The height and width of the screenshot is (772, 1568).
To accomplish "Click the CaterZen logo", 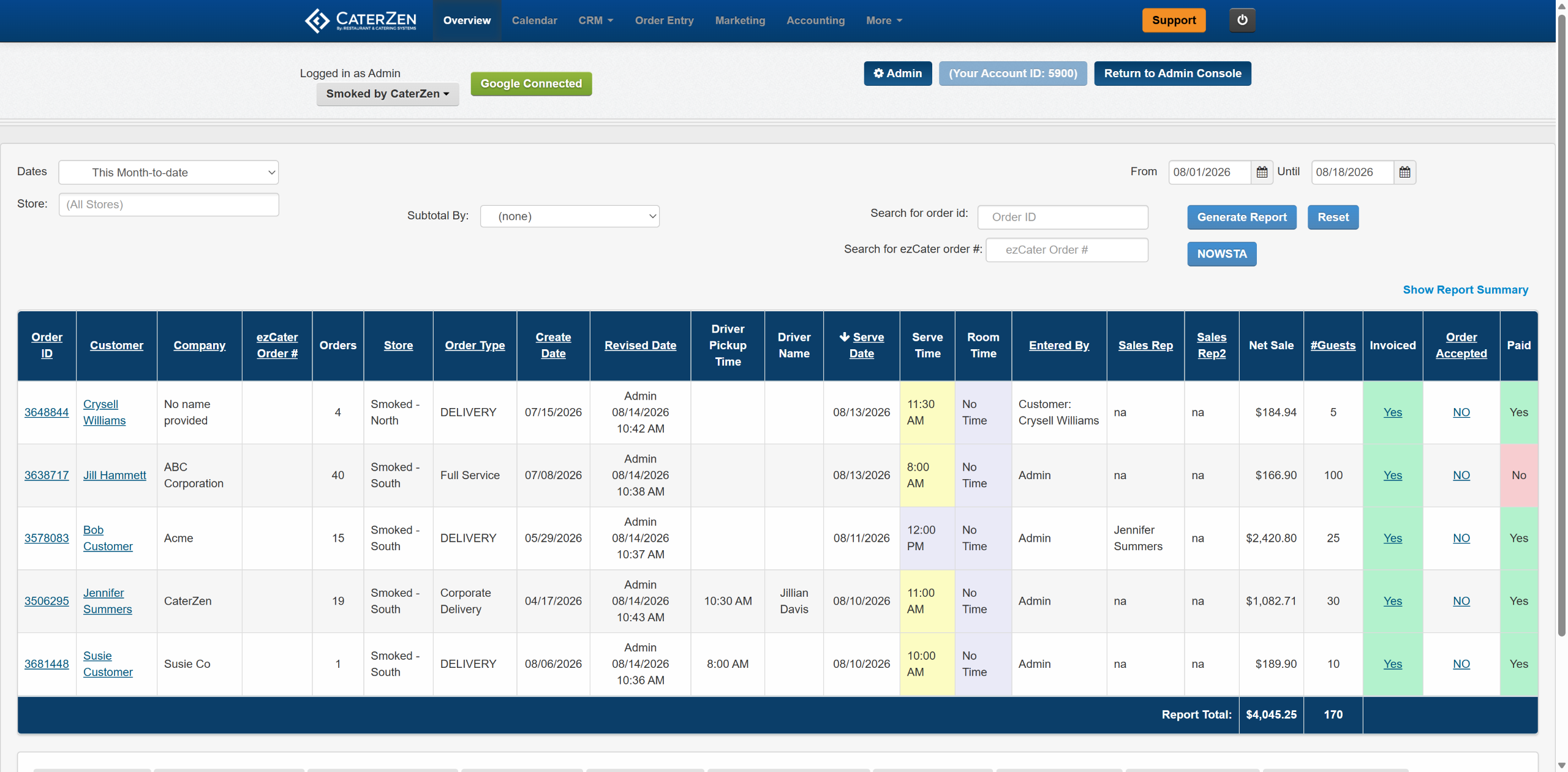I will [361, 20].
